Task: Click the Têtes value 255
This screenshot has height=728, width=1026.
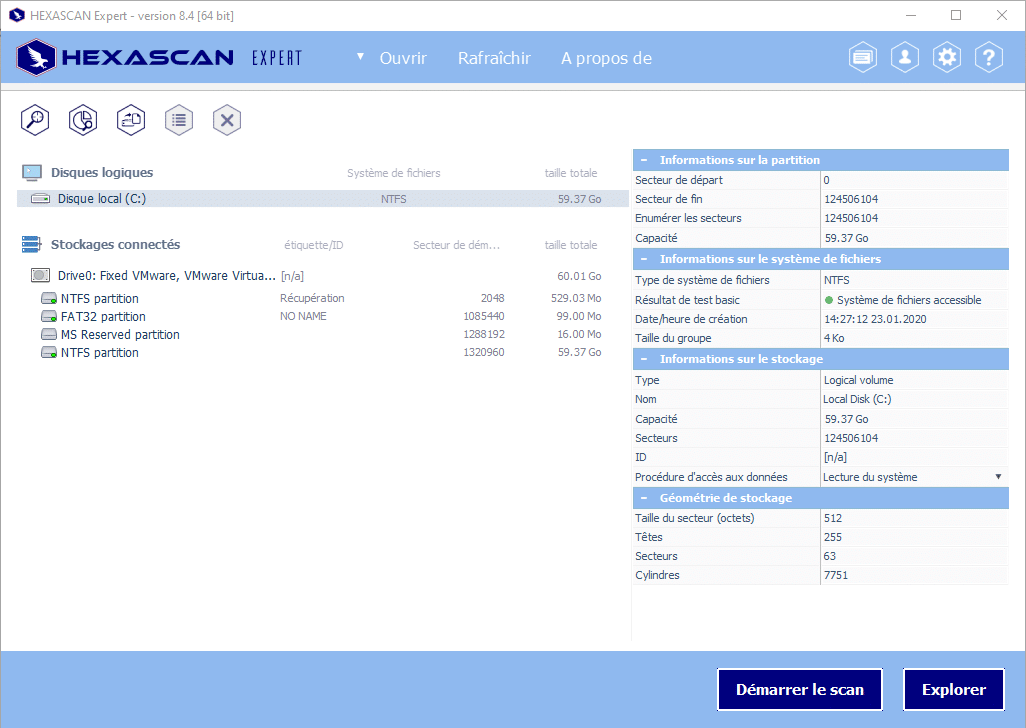Action: coord(832,537)
